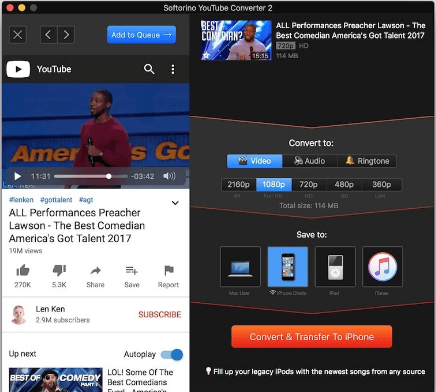Viewport: 436px width, 392px height.
Task: Open the #agt hashtag link
Action: click(86, 200)
